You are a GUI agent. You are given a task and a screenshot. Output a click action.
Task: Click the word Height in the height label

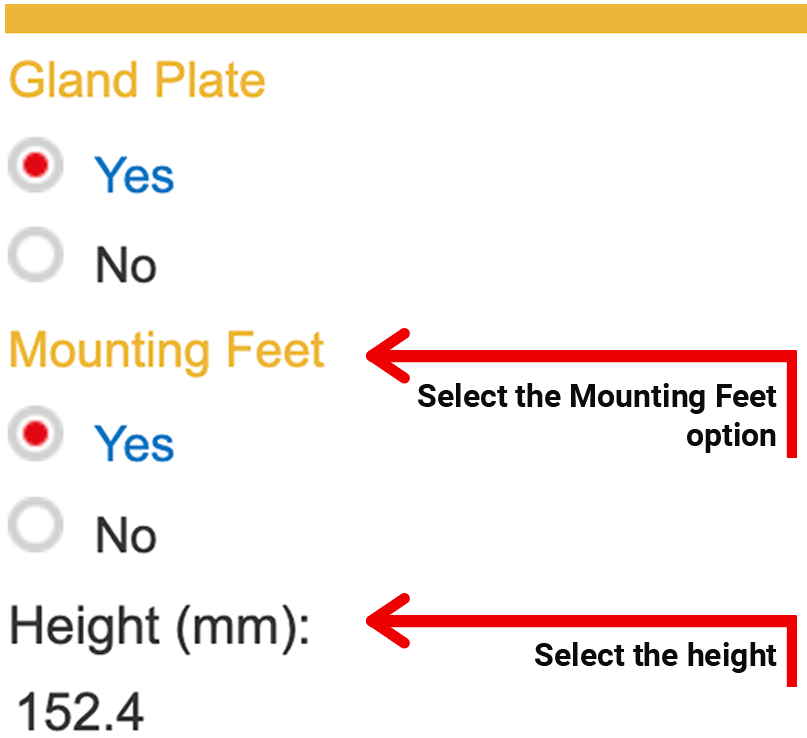(85, 627)
